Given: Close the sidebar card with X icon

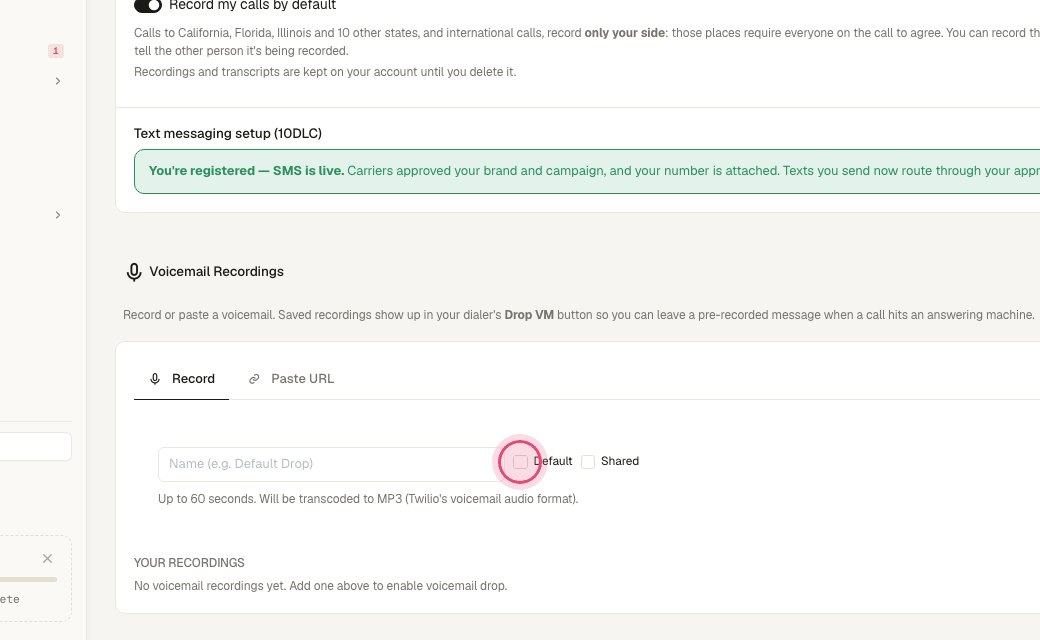Looking at the screenshot, I should pyautogui.click(x=47, y=558).
